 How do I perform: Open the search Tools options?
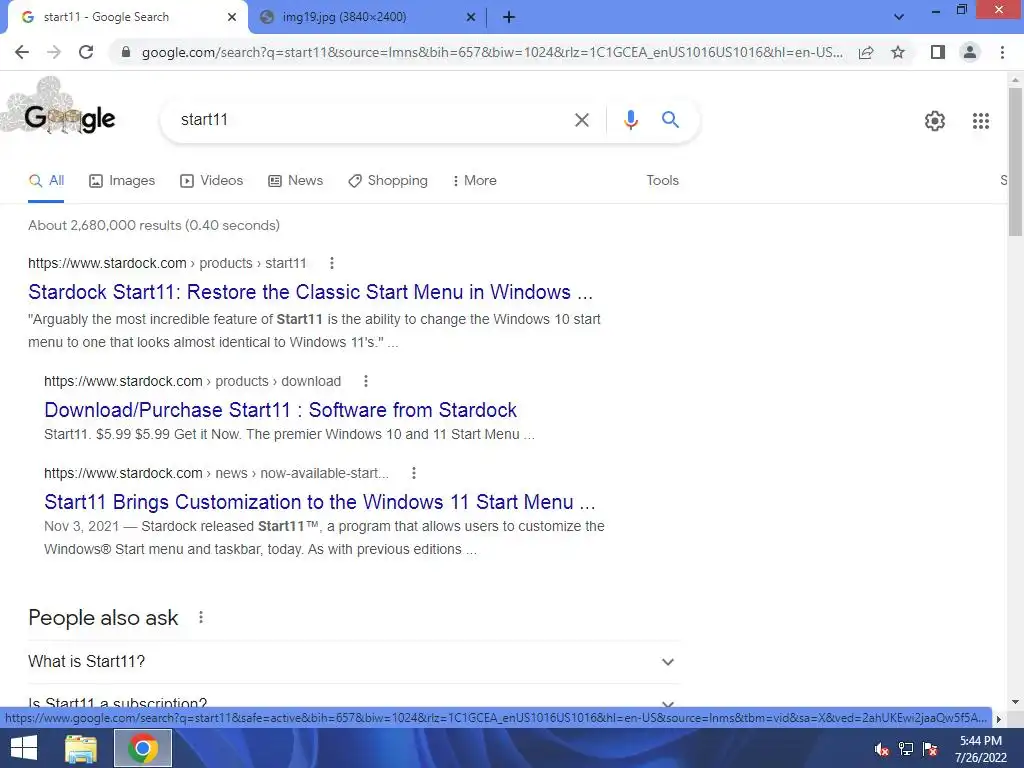click(x=662, y=180)
